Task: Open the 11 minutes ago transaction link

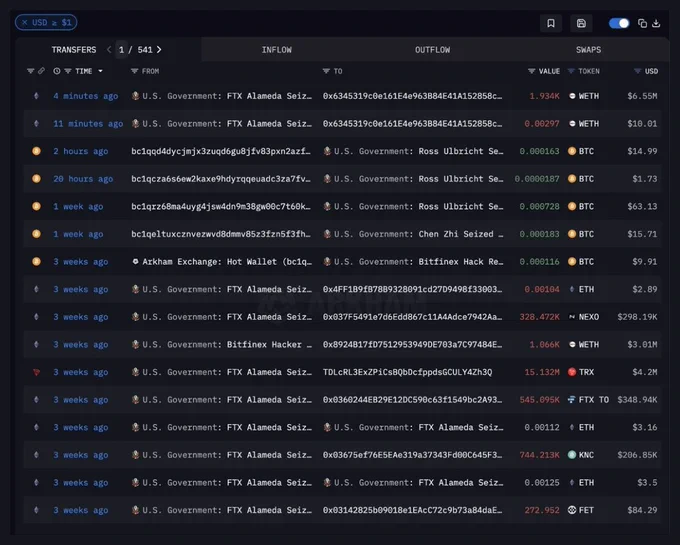Action: point(88,124)
